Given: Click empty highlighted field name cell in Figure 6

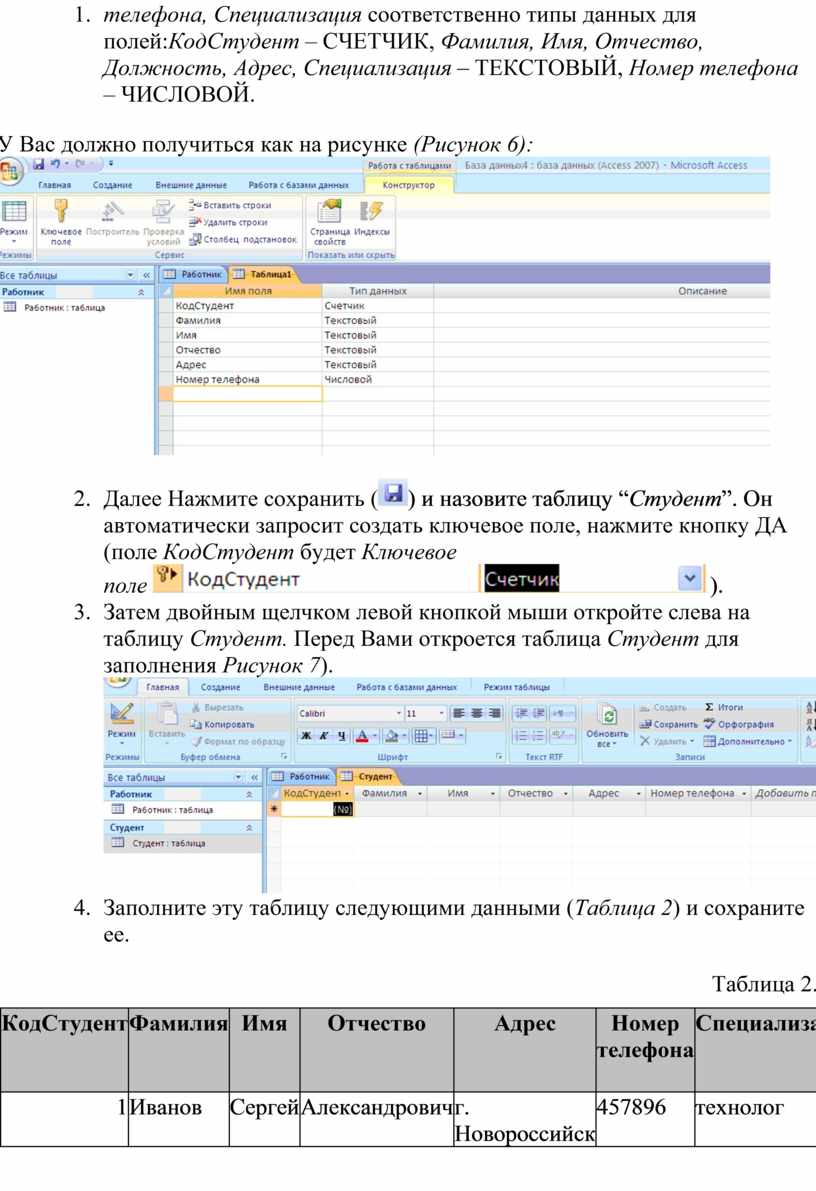Looking at the screenshot, I should (x=248, y=394).
